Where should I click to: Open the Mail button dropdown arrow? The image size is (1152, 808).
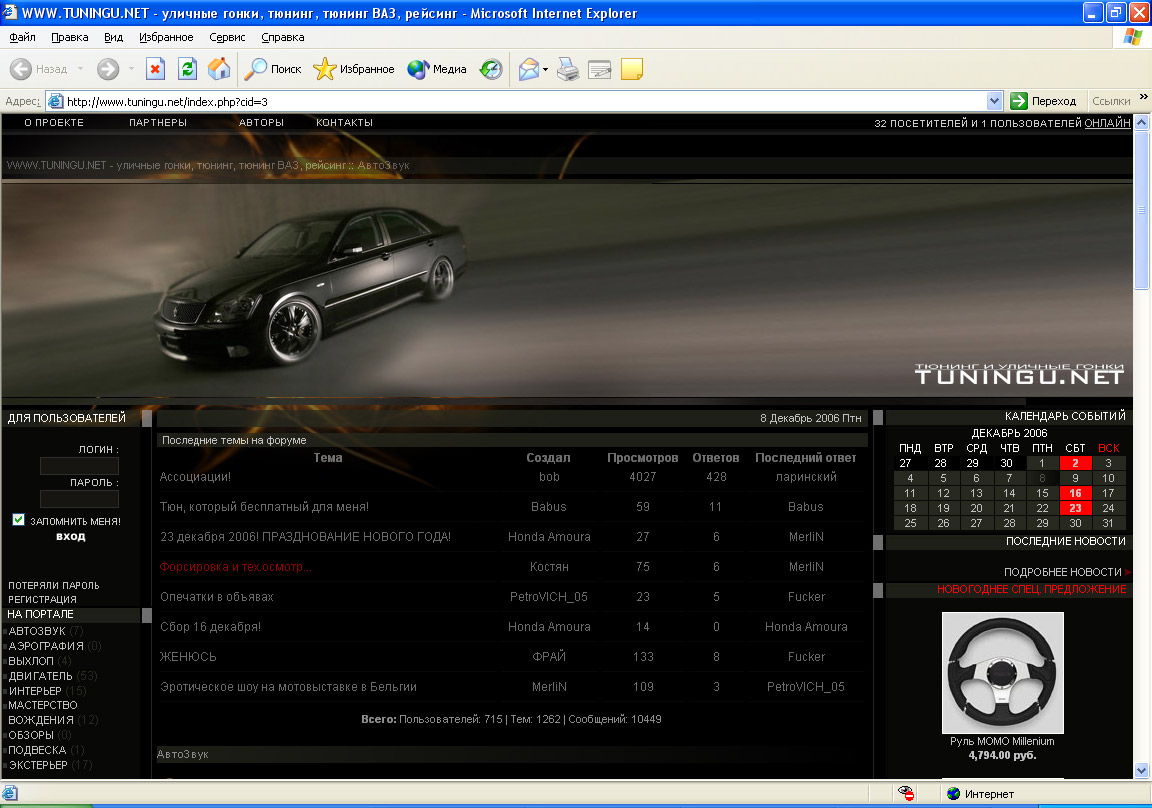[x=545, y=69]
